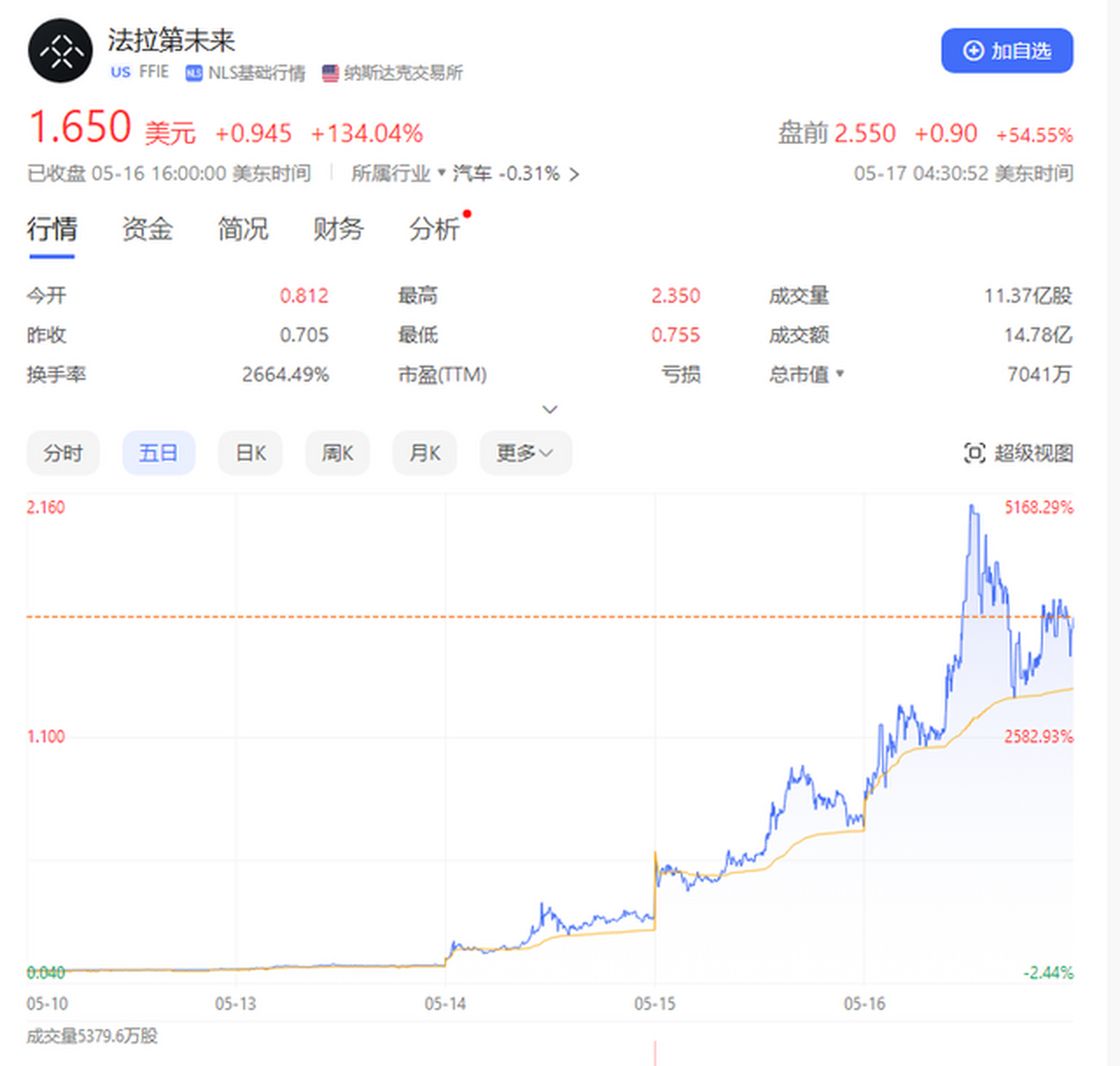Open the 行情 quotes tab
Screen dimensions: 1120x1066
pos(52,229)
